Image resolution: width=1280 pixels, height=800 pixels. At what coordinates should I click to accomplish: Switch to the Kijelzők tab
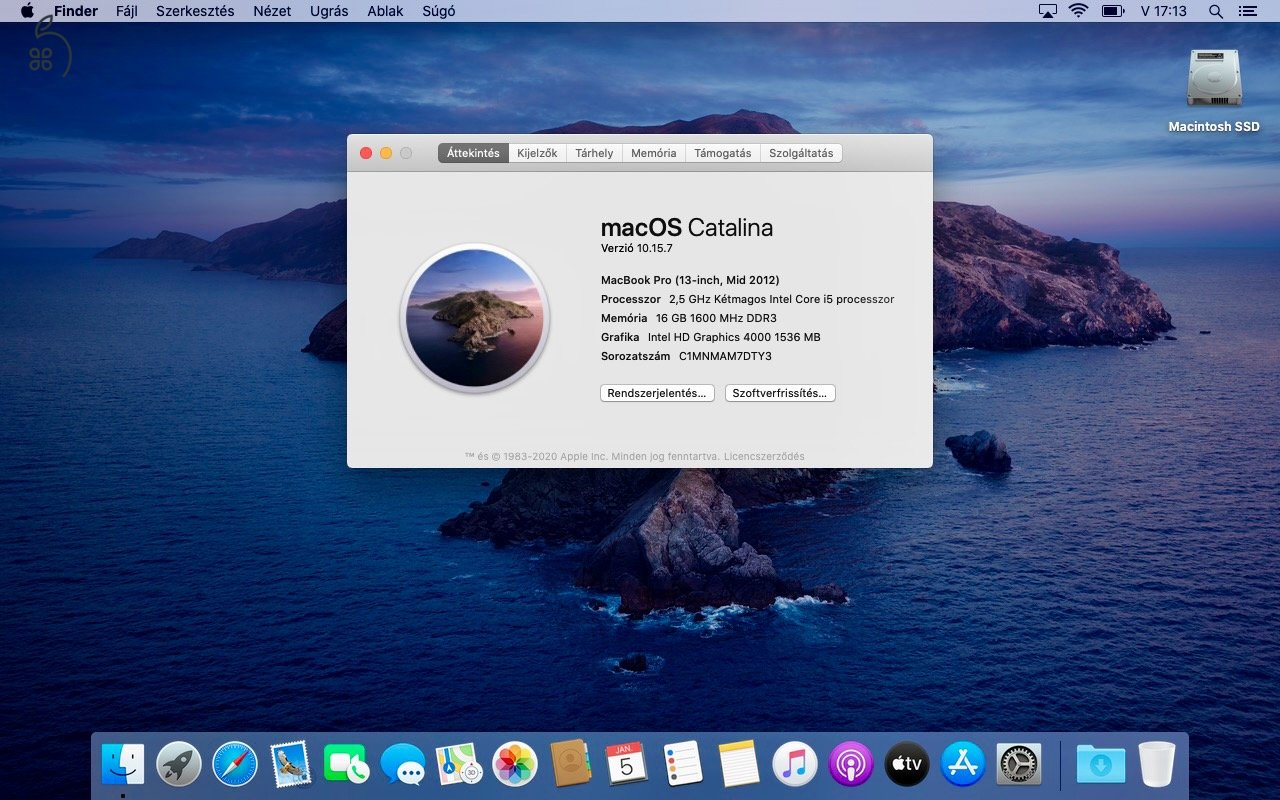click(537, 153)
